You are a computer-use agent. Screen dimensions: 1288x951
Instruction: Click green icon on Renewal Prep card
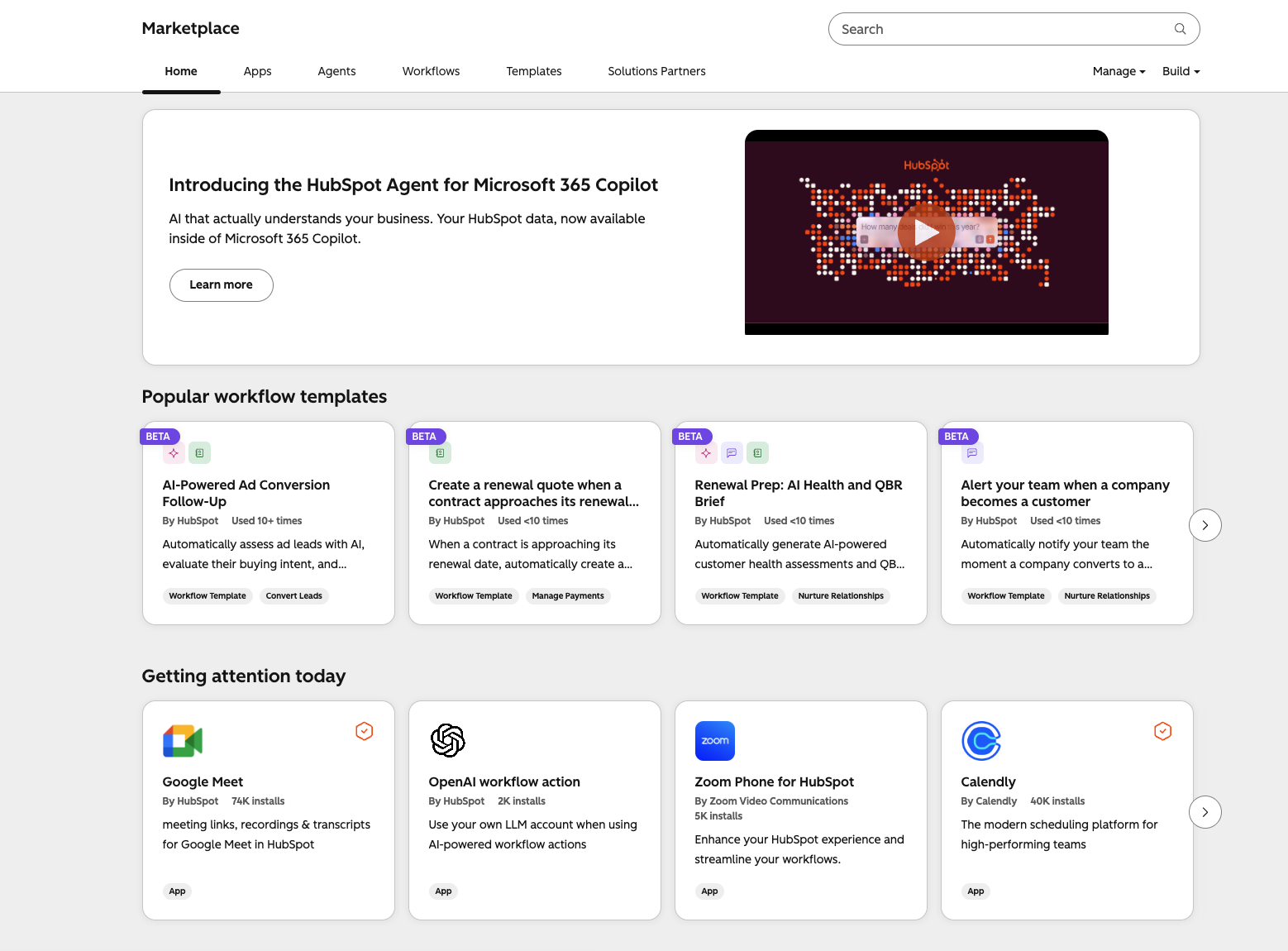(758, 453)
